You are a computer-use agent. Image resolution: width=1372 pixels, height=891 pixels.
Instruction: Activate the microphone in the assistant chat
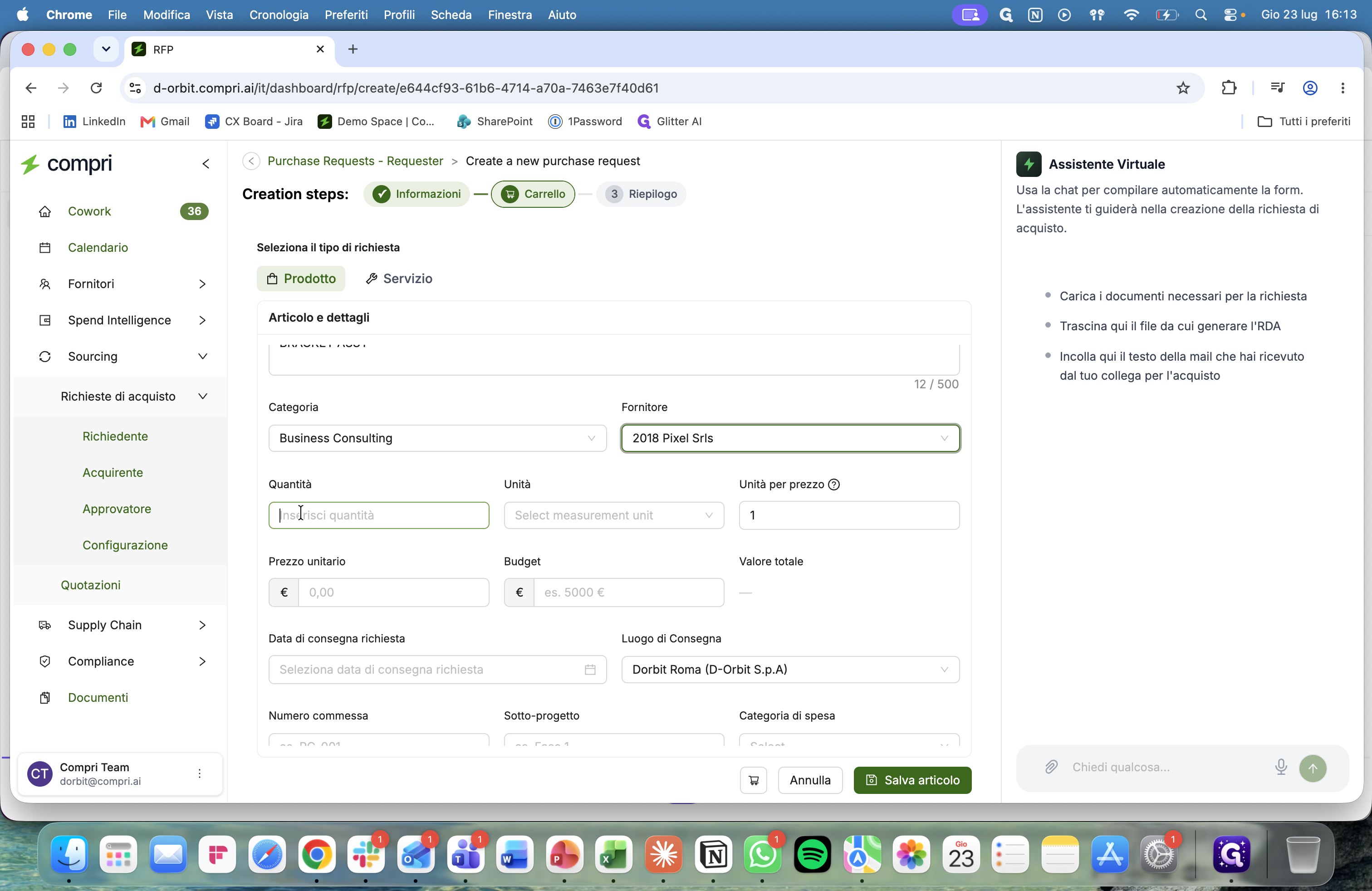coord(1281,767)
